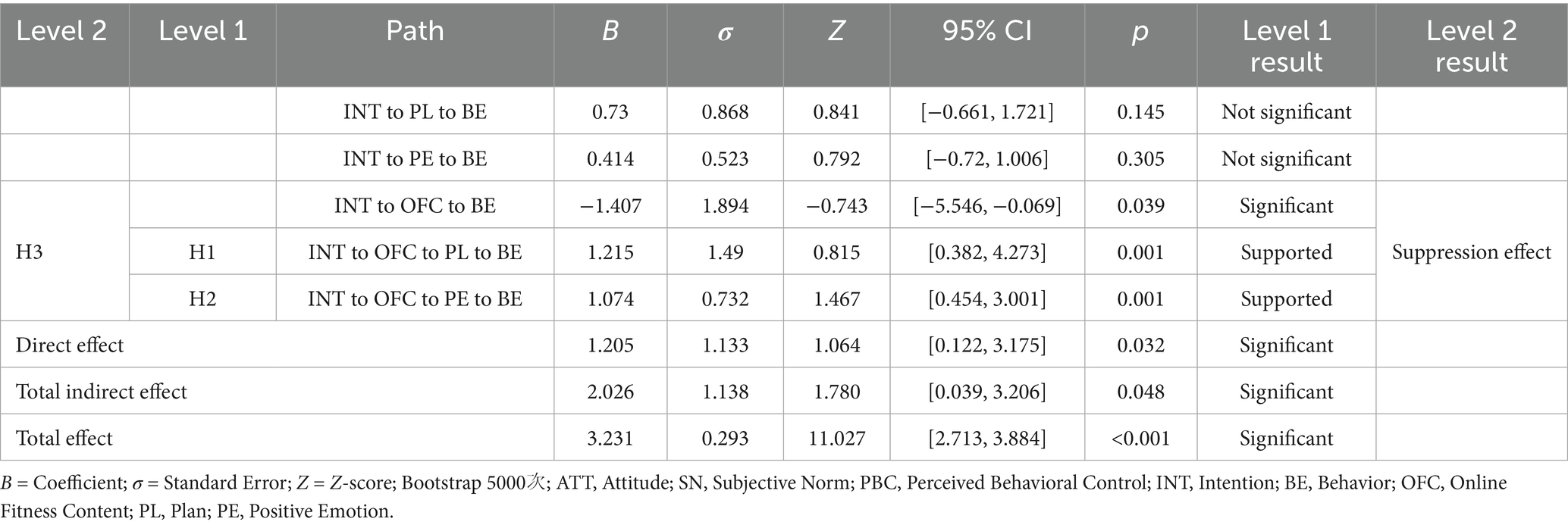Click the H2 hypothesis cell
1568x528 pixels.
202,299
